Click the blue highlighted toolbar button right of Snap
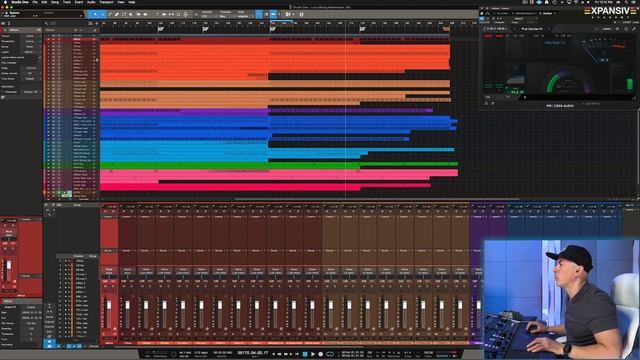Image resolution: width=640 pixels, height=360 pixels. tap(273, 14)
